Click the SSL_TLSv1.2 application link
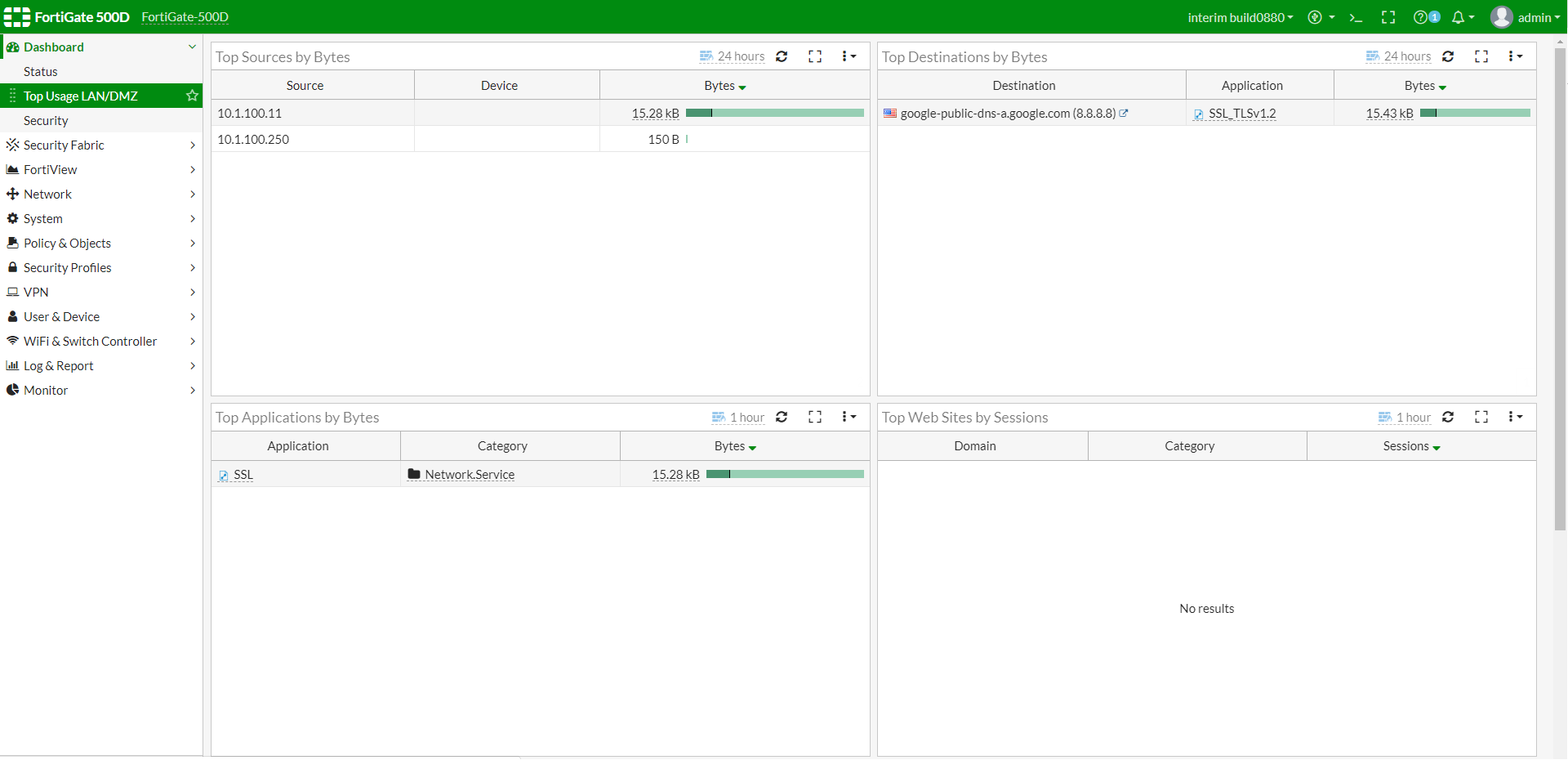The height and width of the screenshot is (760, 1568). coord(1241,114)
